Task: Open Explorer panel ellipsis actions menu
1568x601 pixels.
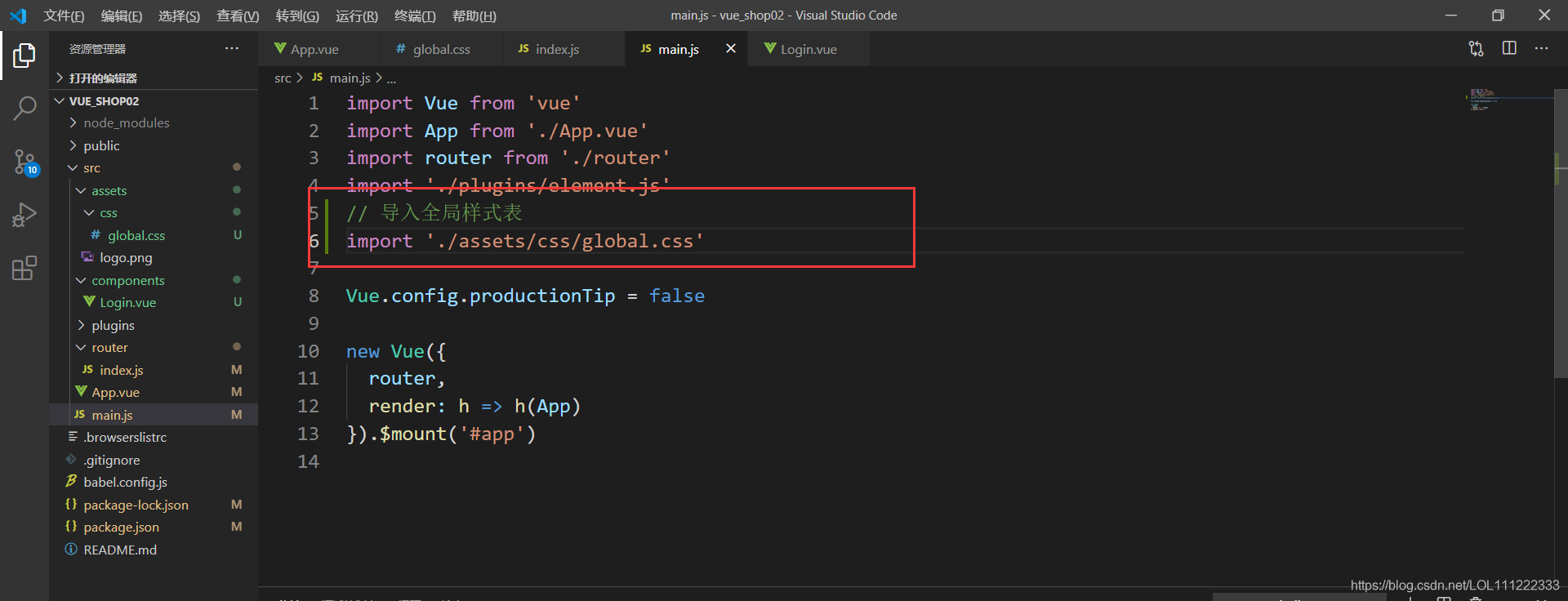Action: (x=232, y=49)
